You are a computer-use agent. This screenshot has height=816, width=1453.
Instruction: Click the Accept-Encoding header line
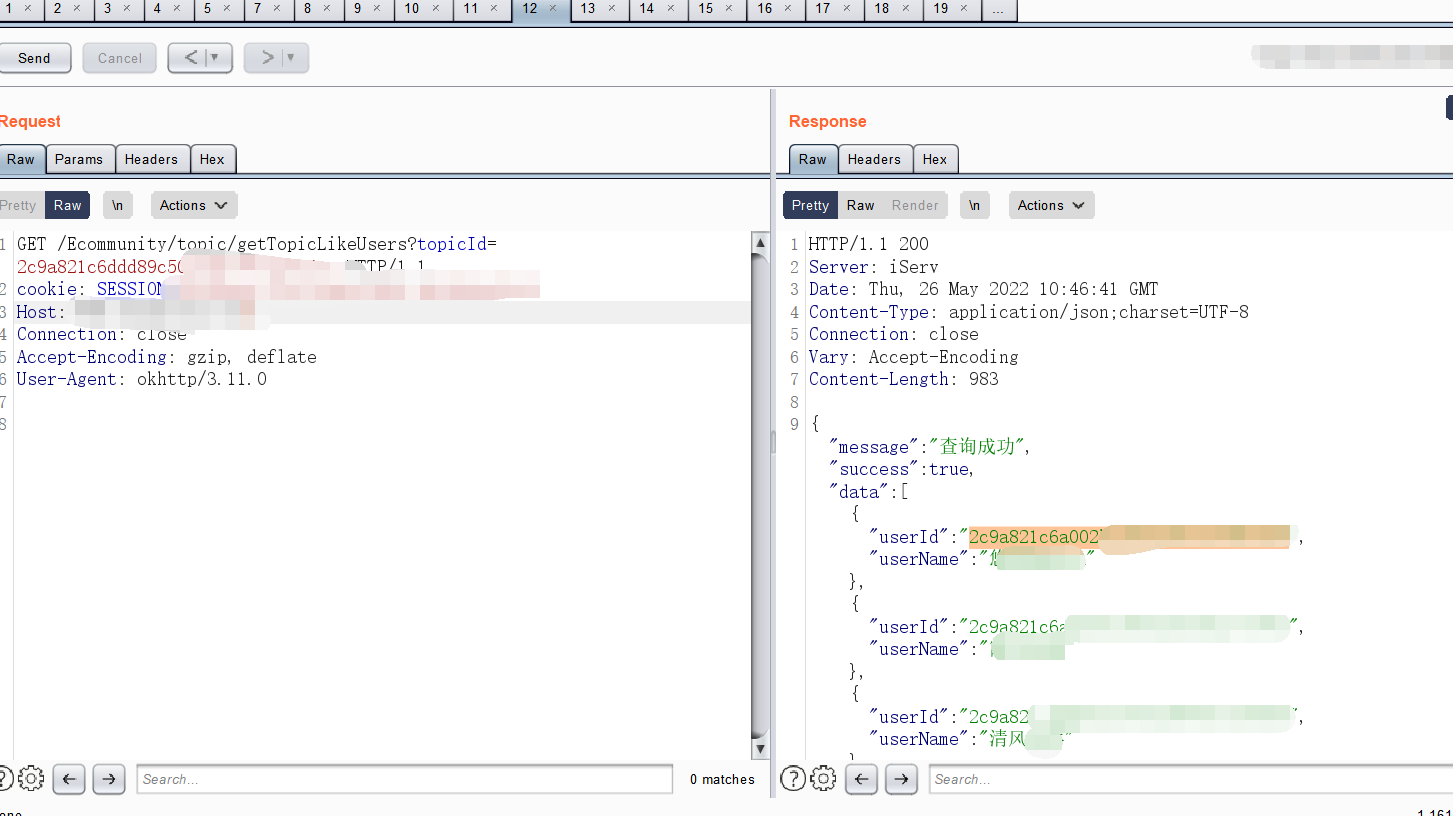167,357
